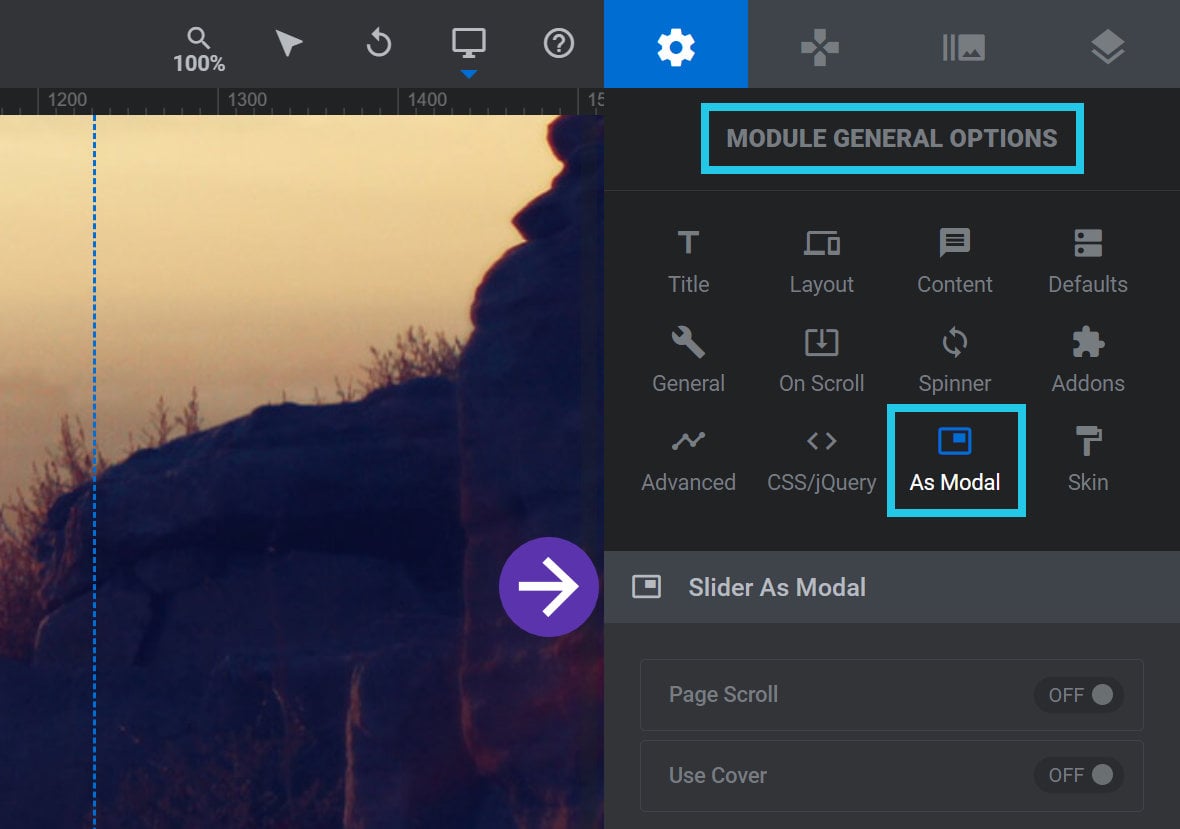
Task: Open the Title settings section
Action: click(x=689, y=262)
